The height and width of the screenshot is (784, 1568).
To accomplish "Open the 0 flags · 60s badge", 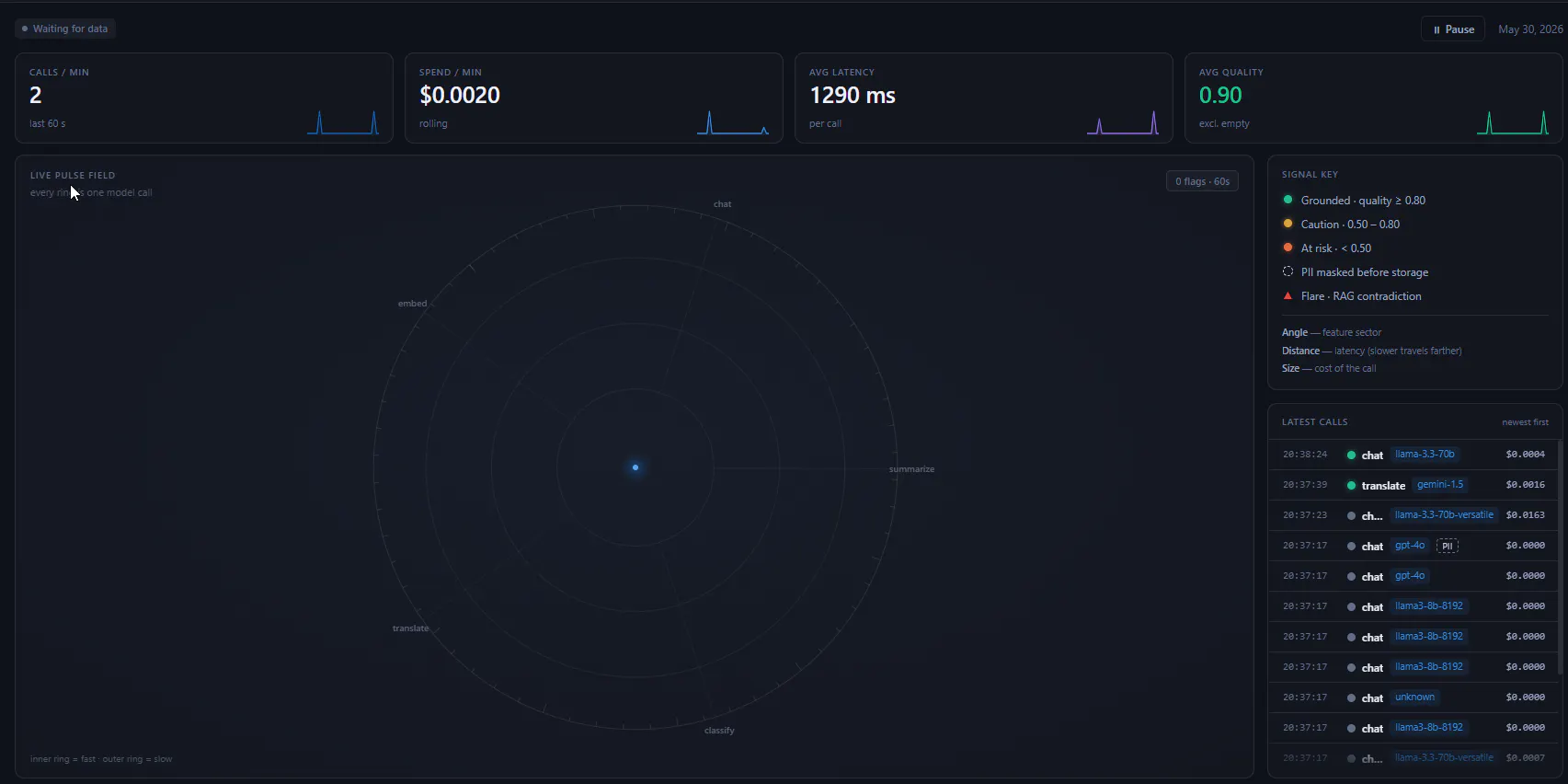I will pyautogui.click(x=1202, y=181).
